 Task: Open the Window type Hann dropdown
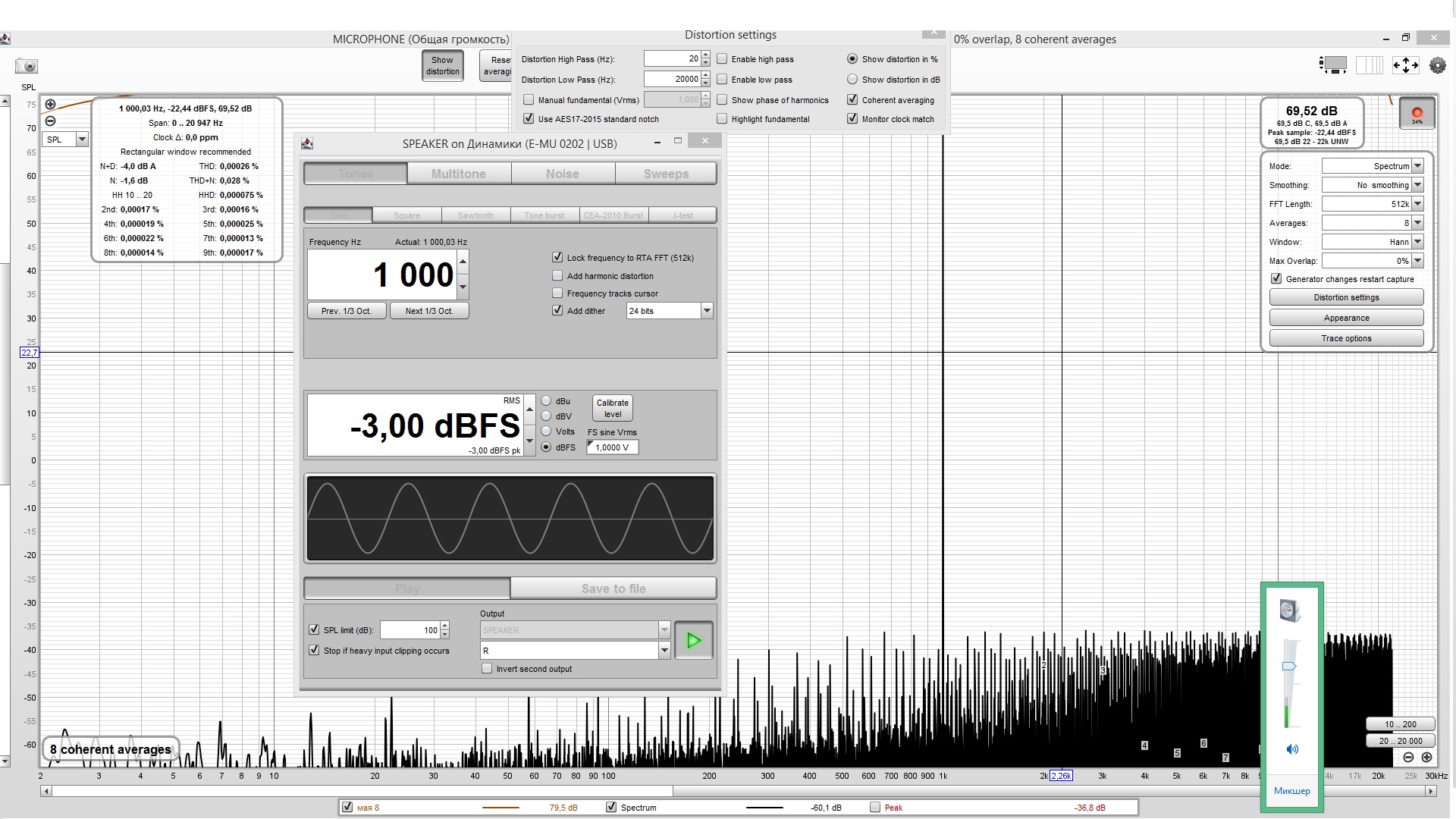coord(1417,242)
